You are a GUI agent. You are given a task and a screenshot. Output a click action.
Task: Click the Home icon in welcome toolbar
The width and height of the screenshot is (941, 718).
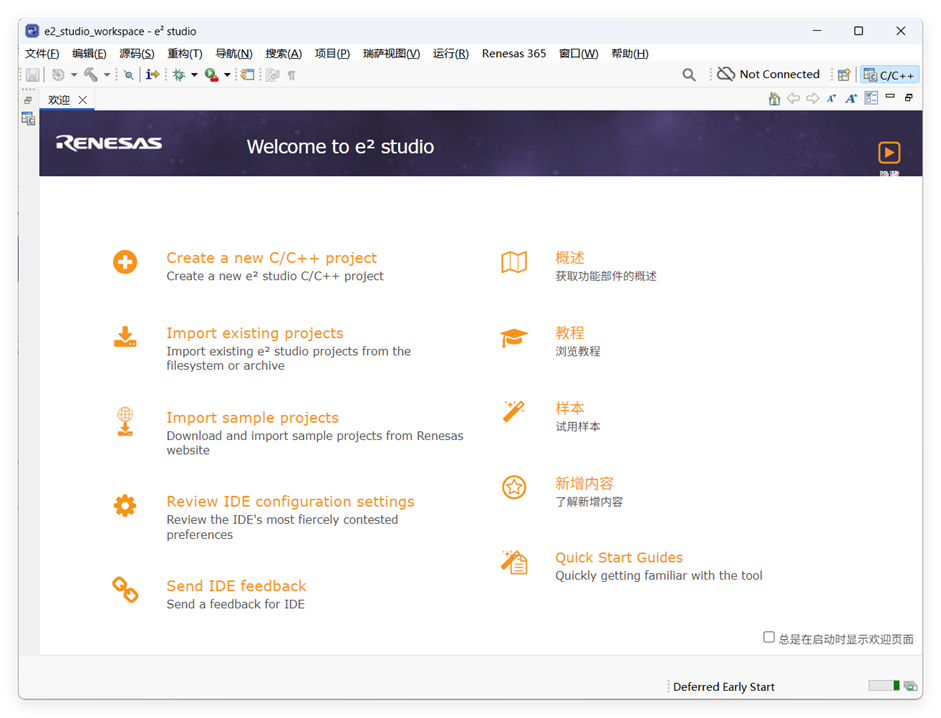click(x=774, y=98)
